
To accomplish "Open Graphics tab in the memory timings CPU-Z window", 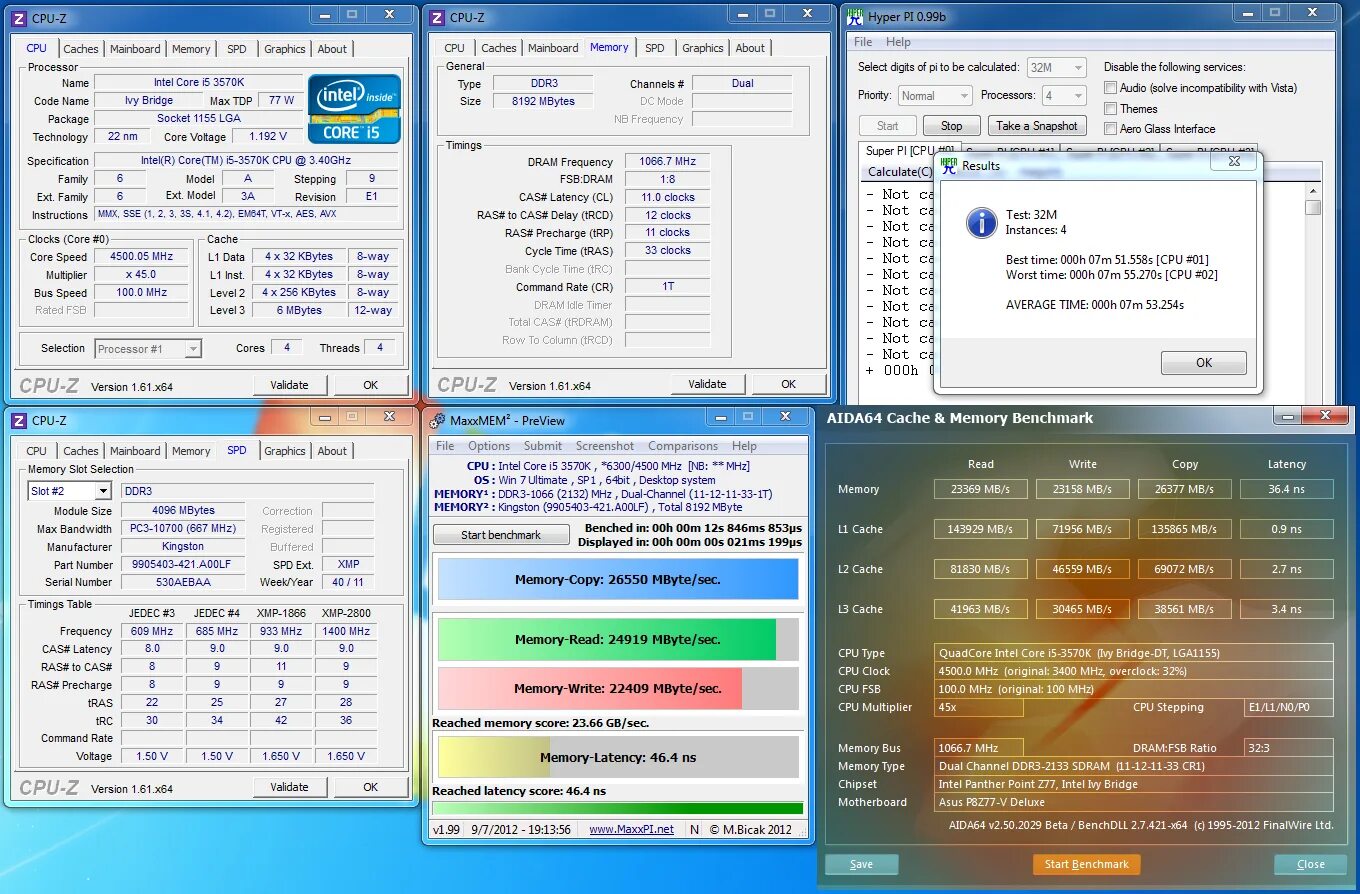I will point(703,47).
